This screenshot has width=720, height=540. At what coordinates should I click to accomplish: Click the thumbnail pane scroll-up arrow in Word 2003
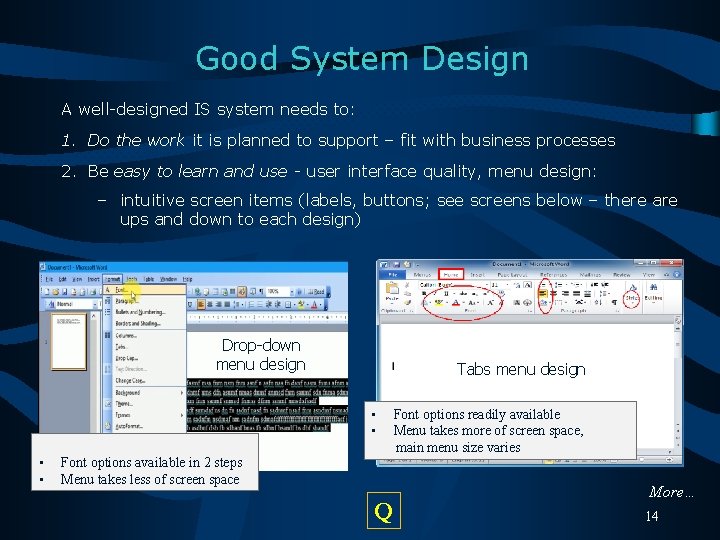[94, 316]
